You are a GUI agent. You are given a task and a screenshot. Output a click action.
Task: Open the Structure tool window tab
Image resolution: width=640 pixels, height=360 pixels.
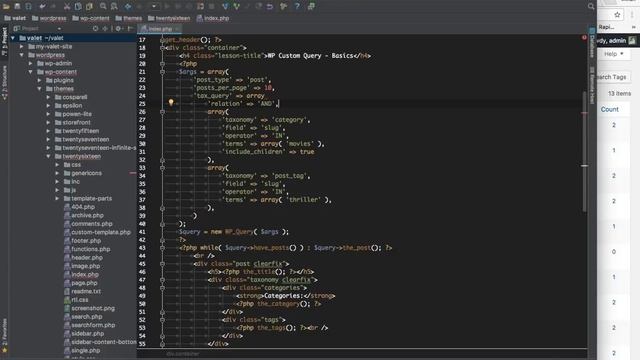click(x=4, y=82)
